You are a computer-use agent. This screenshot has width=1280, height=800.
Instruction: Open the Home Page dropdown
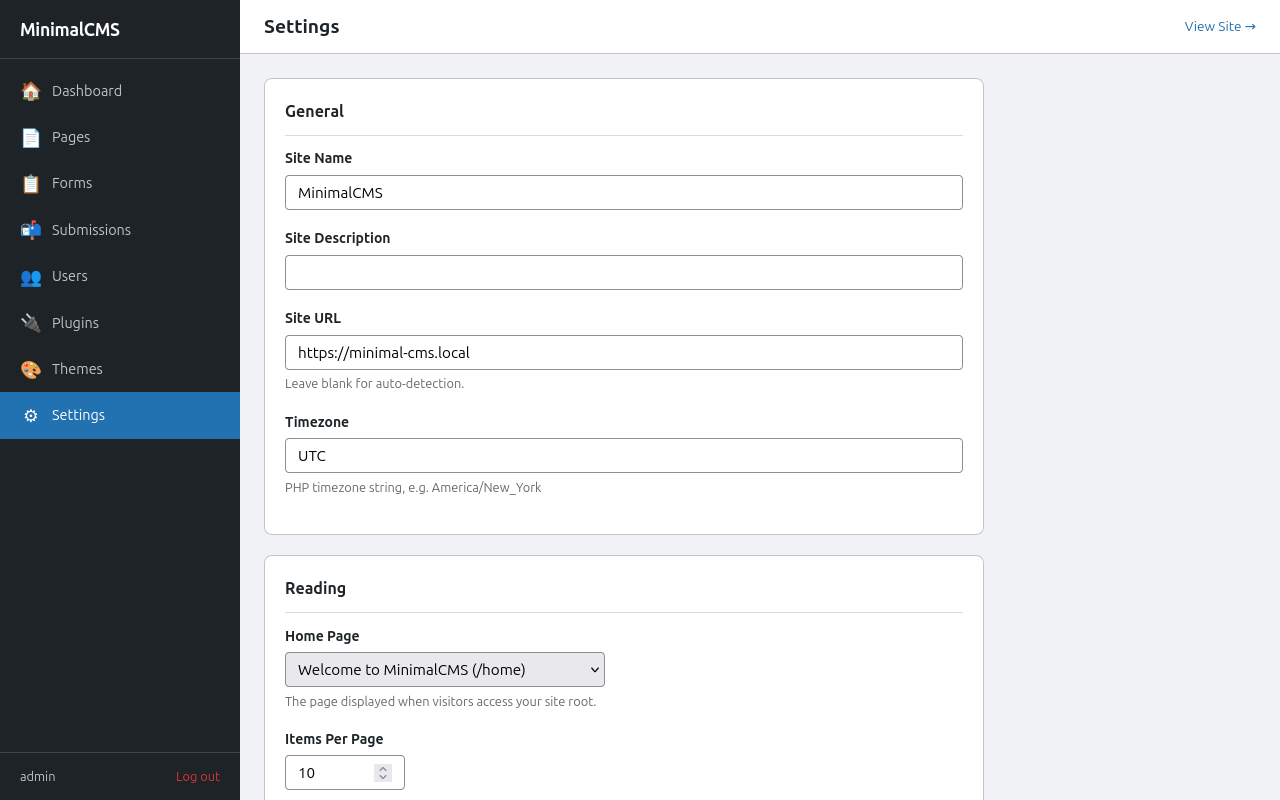click(x=444, y=670)
